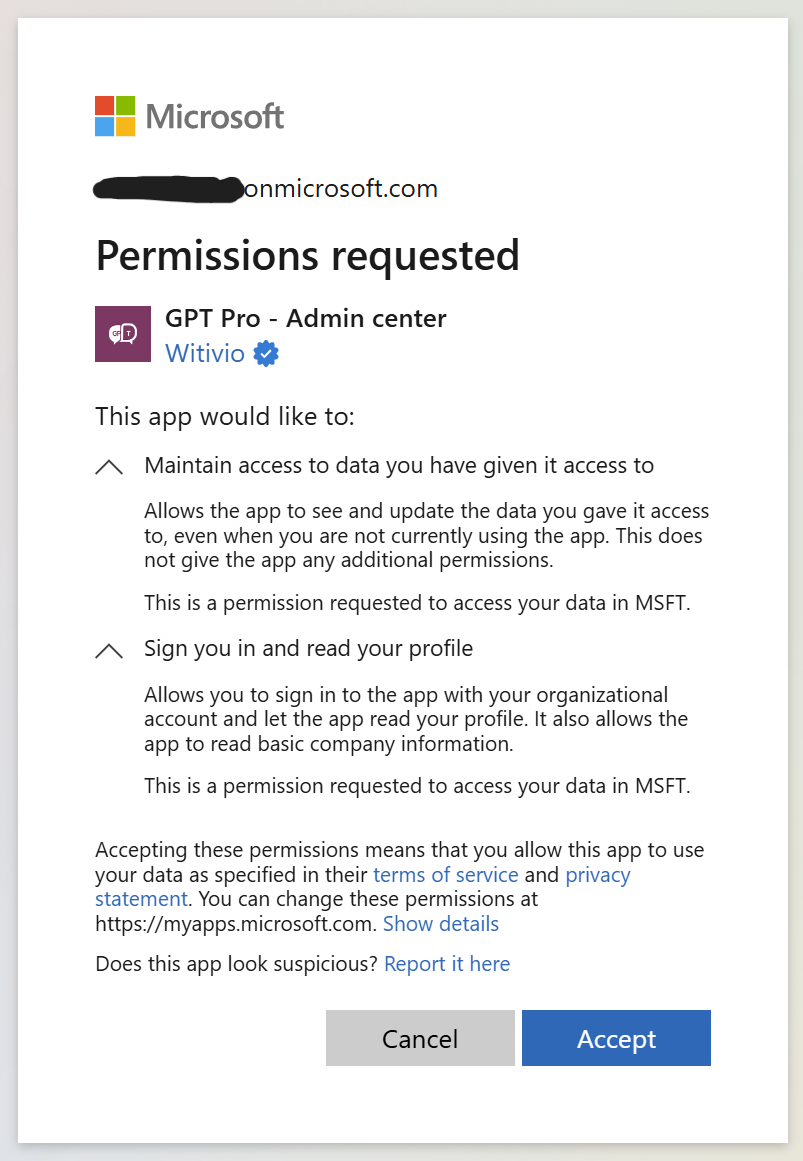The image size is (803, 1161).
Task: Open the privacy statement link
Action: click(598, 874)
